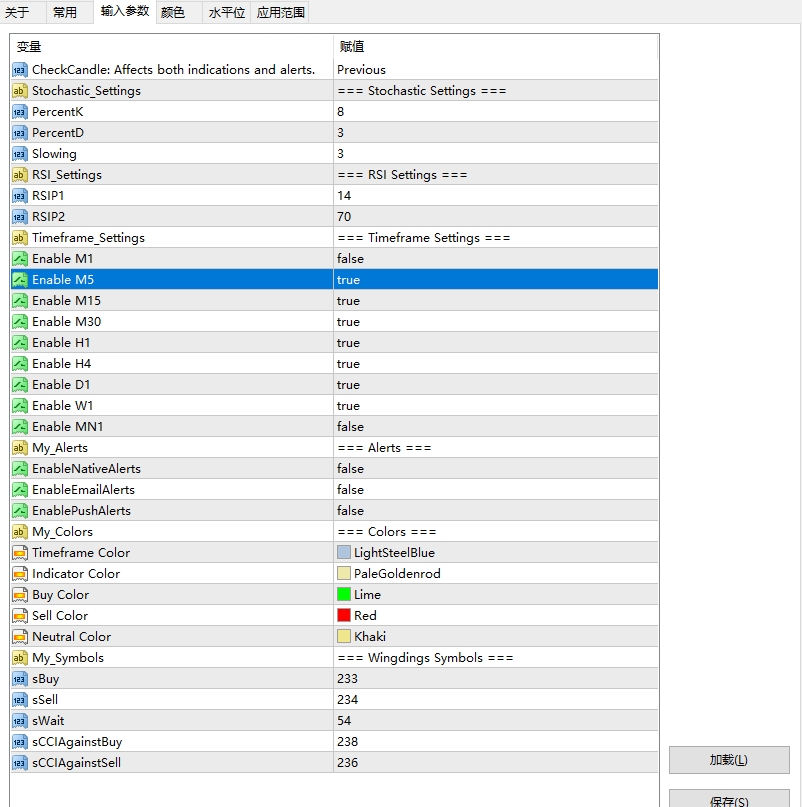Click the 保存(S) button

(729, 799)
